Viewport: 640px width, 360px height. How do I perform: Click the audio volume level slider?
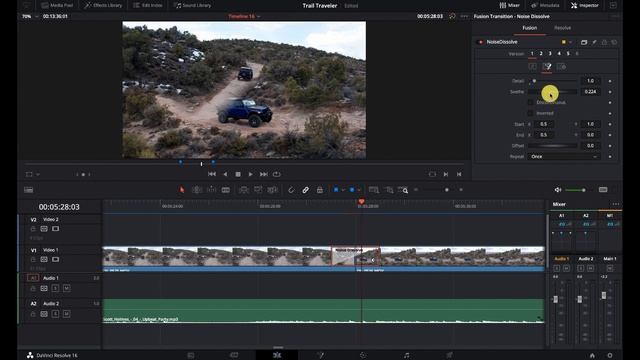tap(576, 190)
